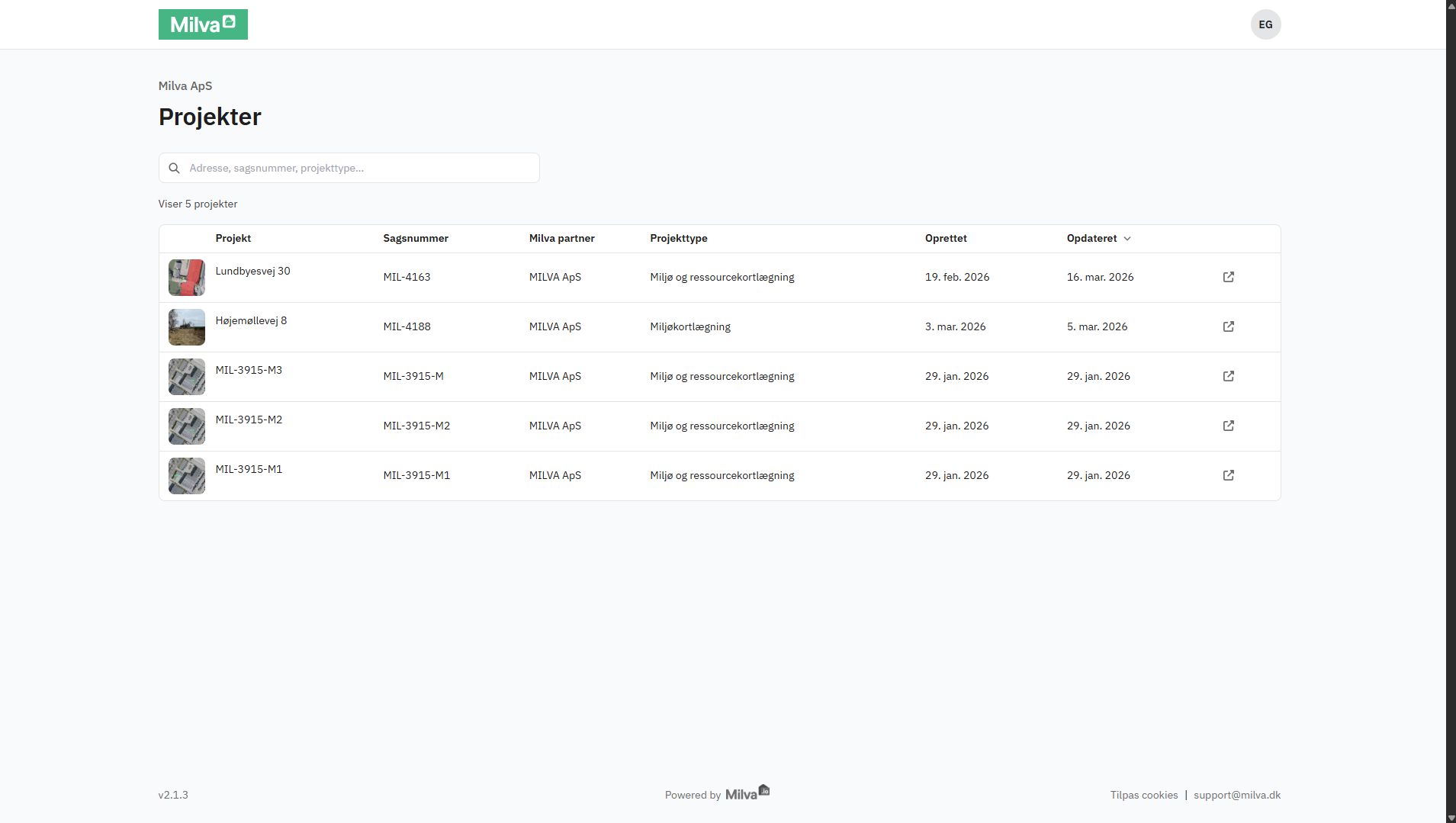Click the Projekt column header
Viewport: 1456px width, 823px height.
pyautogui.click(x=233, y=238)
